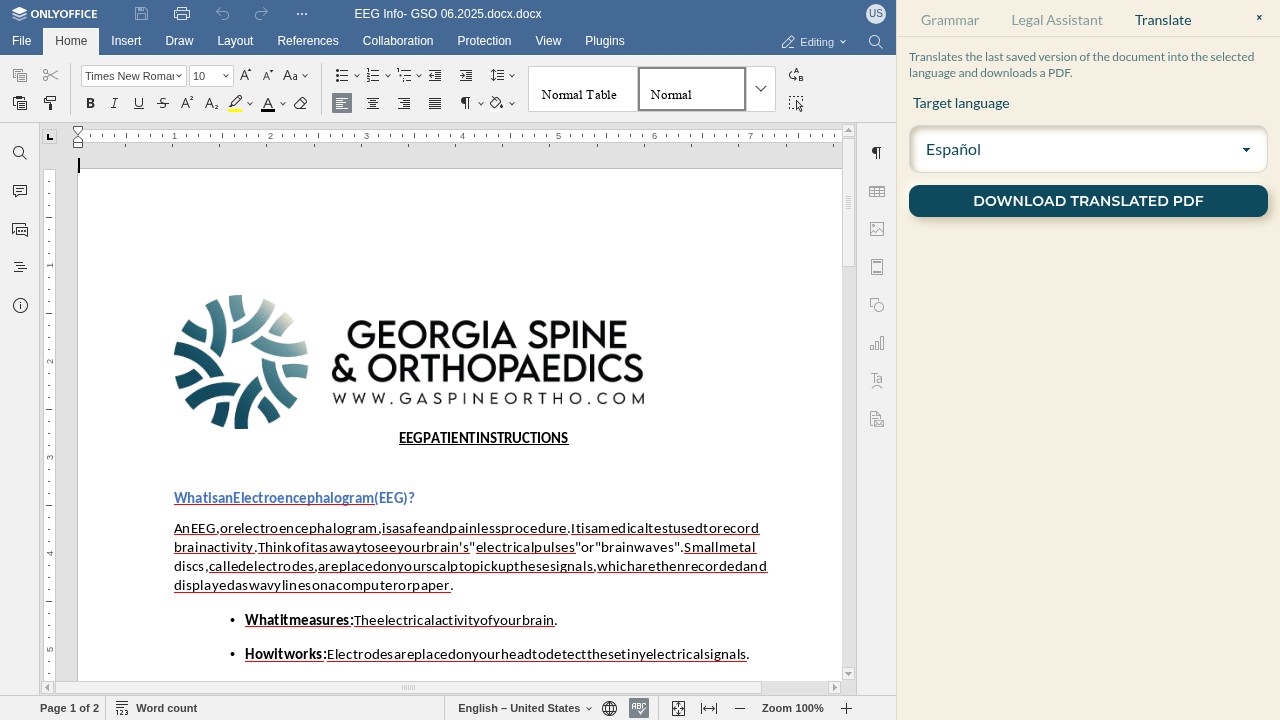The image size is (1280, 720).
Task: Open the Find sidebar icon
Action: (x=20, y=153)
